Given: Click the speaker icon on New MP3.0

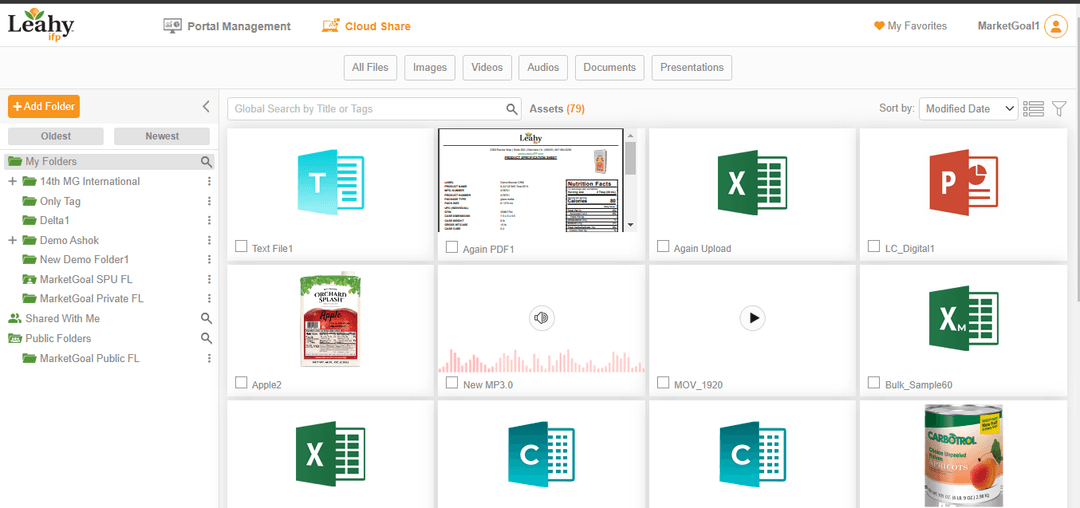Looking at the screenshot, I should coord(541,318).
